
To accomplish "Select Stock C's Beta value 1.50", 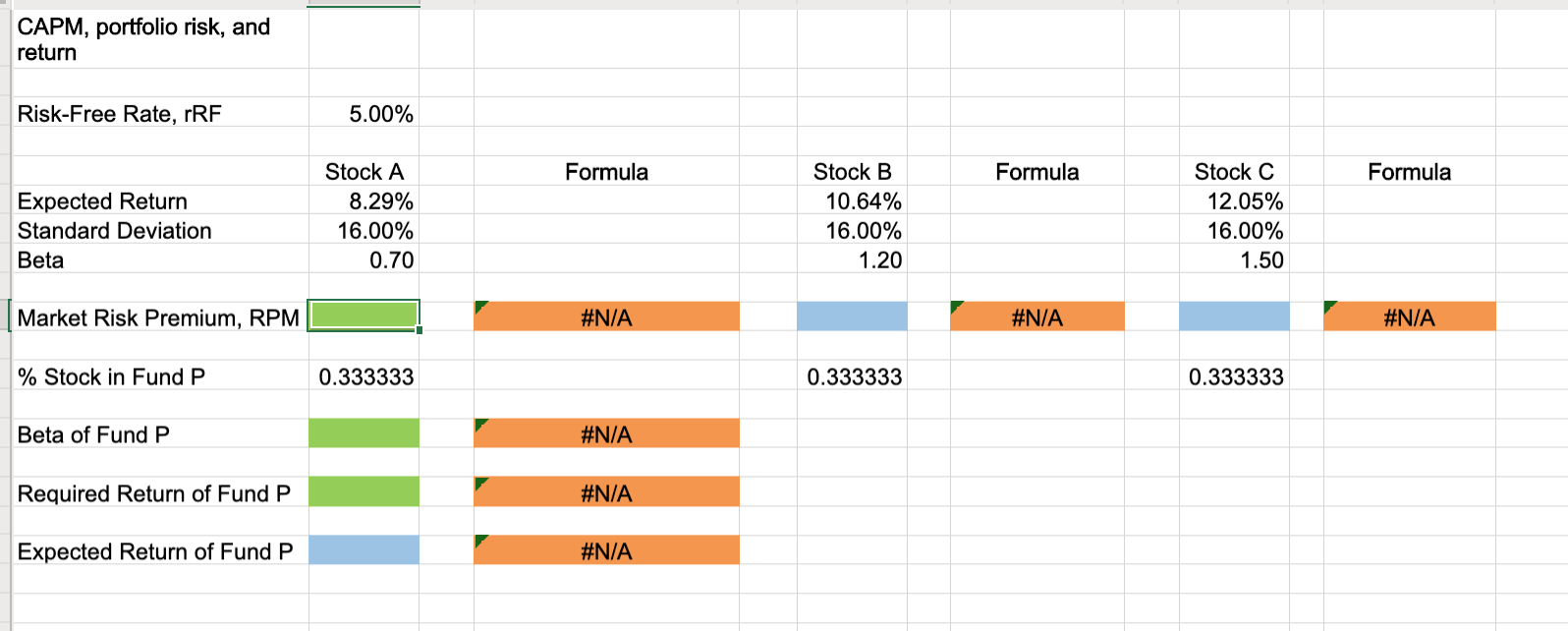I will click(x=1234, y=259).
